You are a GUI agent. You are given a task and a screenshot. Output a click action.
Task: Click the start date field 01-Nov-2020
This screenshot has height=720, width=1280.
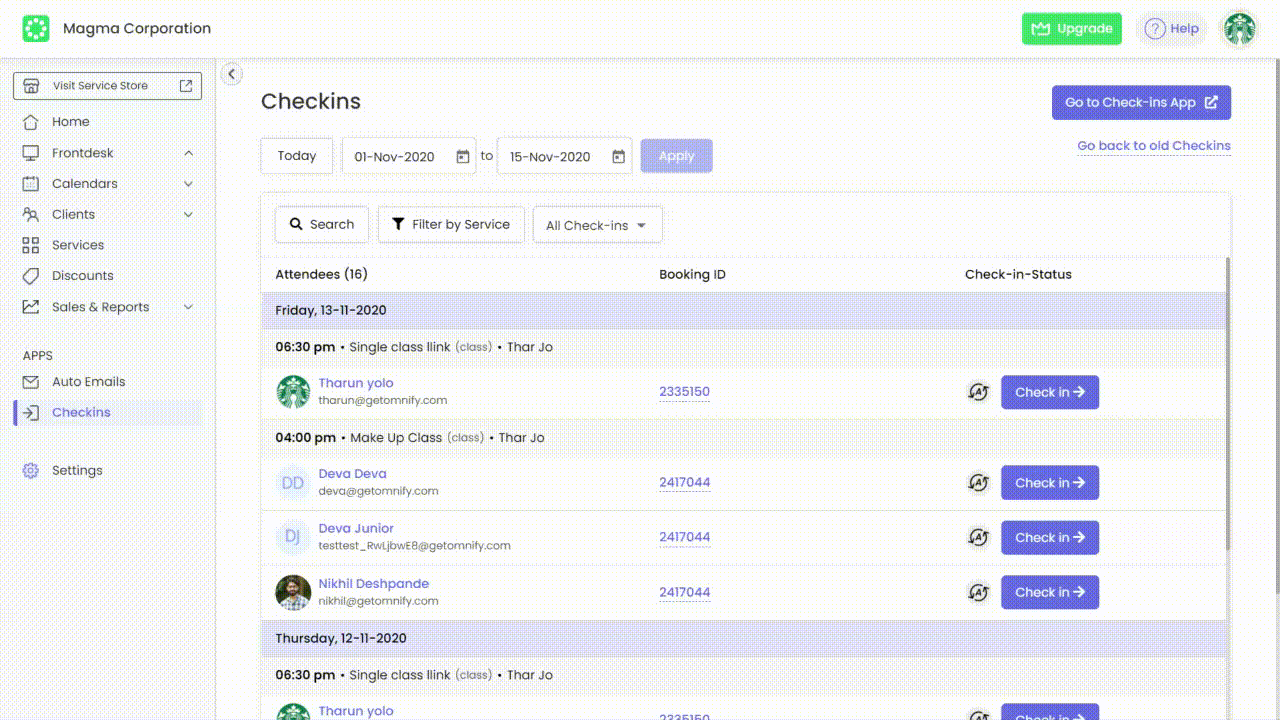[x=409, y=156]
